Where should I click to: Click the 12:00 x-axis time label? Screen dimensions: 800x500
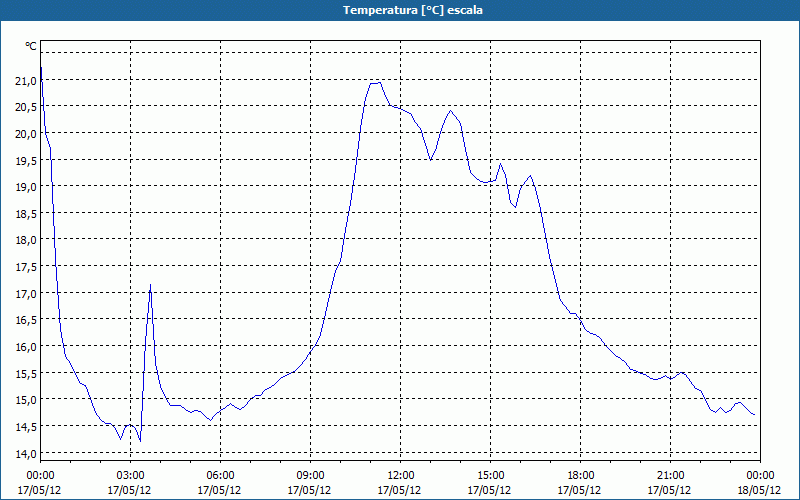400,476
